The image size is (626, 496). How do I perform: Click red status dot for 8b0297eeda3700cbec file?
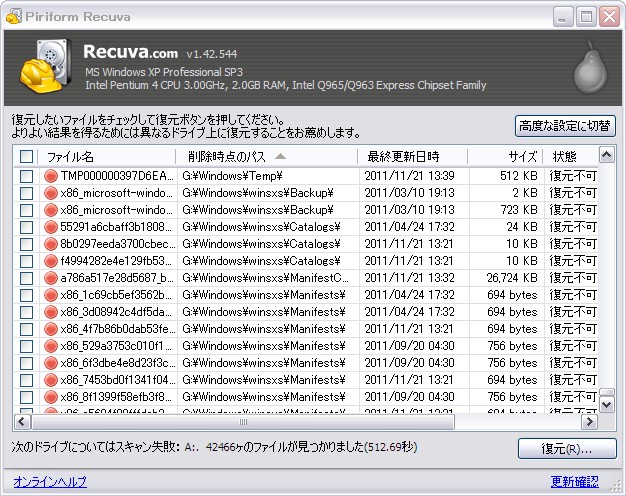click(51, 244)
